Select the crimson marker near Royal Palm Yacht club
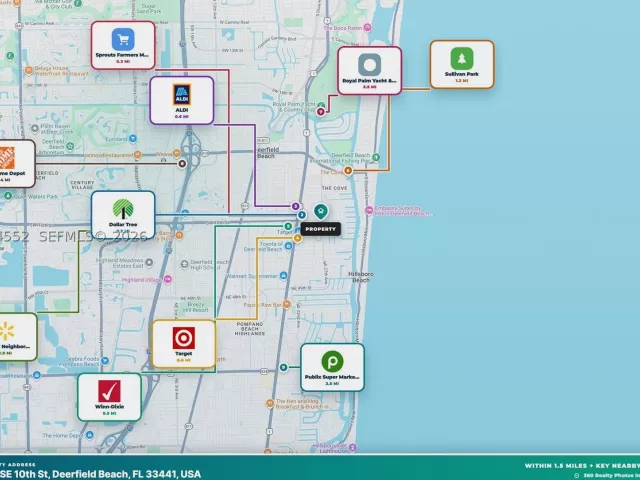The height and width of the screenshot is (480, 640). (321, 111)
